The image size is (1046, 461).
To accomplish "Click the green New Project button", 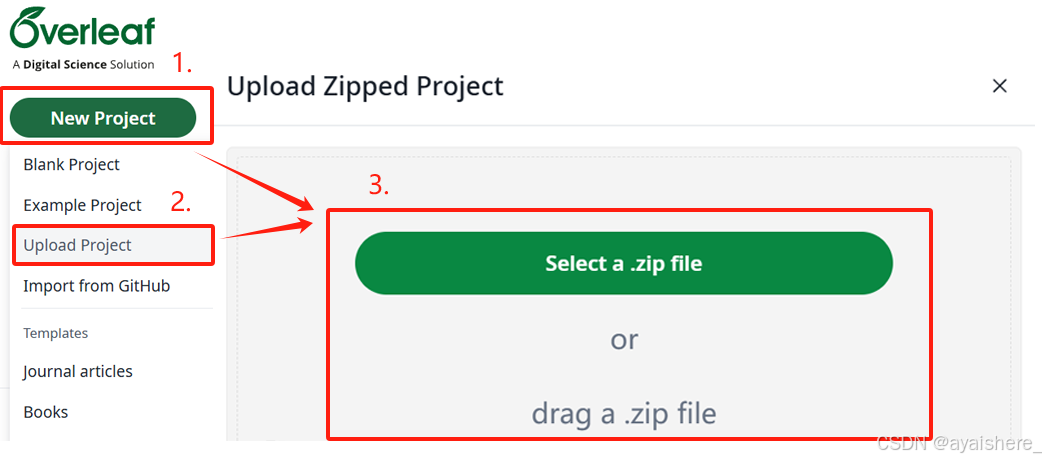I will (x=103, y=118).
